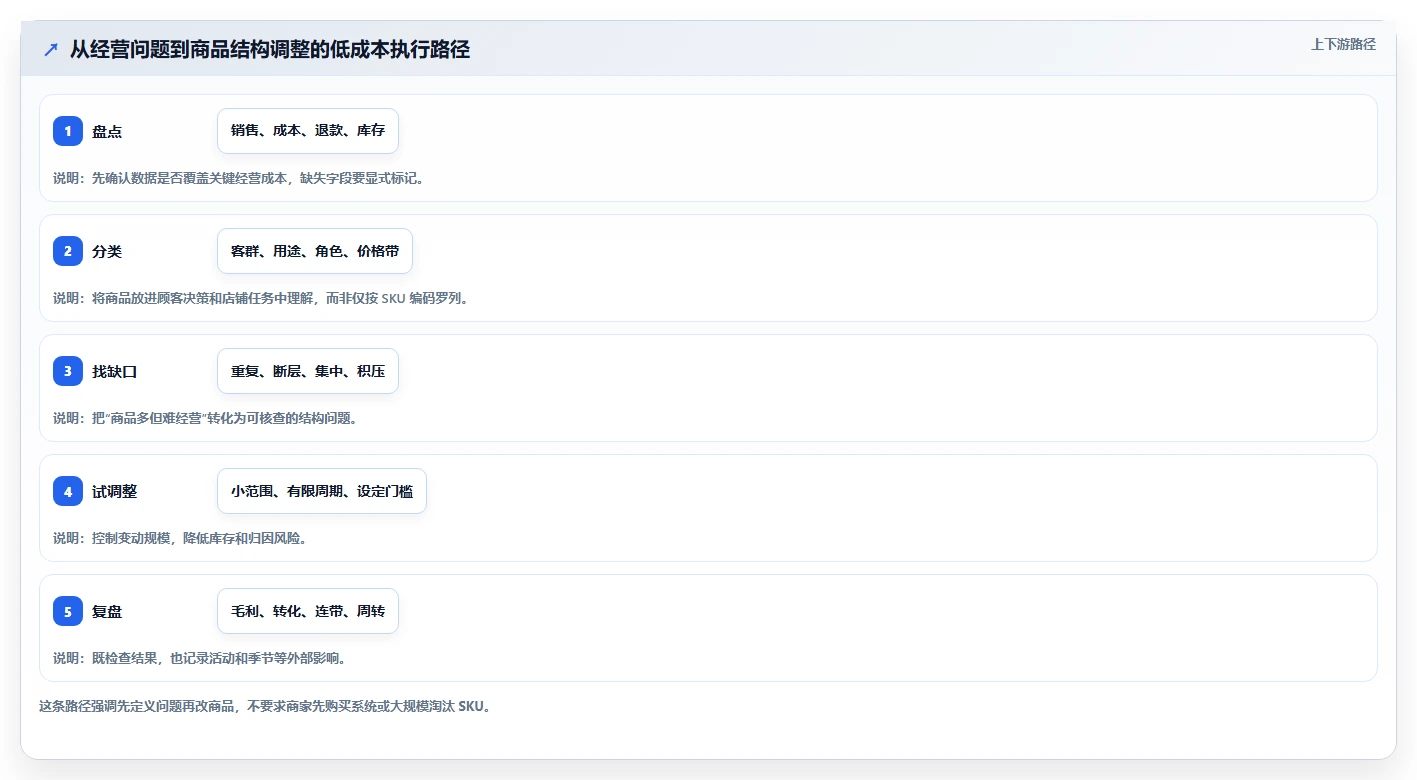Click the note starting 控制变动规模
This screenshot has height=780, width=1417.
tap(180, 538)
